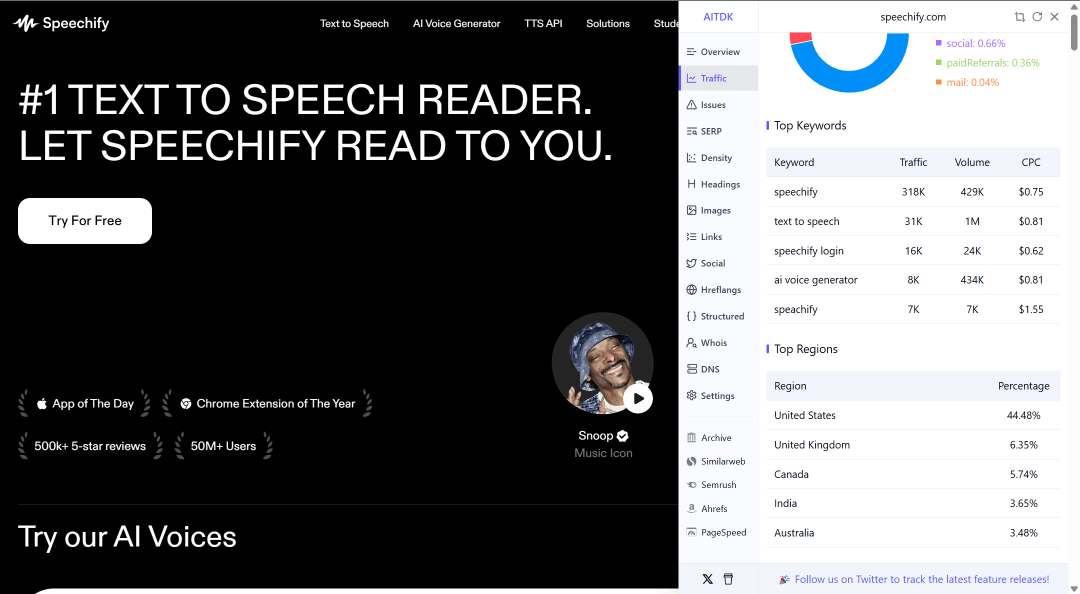Click the Try For Free button
This screenshot has height=594, width=1080.
tap(85, 221)
